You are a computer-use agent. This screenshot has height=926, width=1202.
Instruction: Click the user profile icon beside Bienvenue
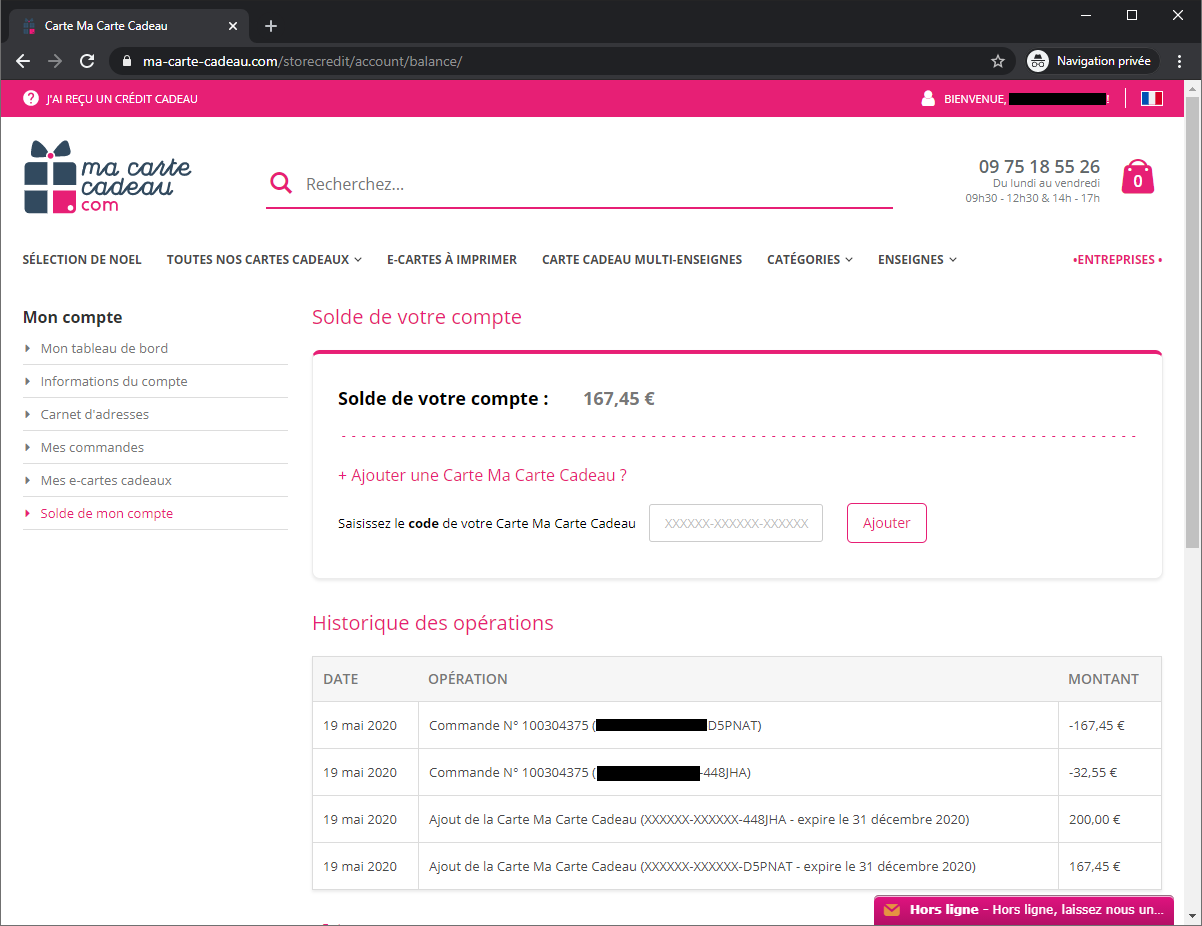928,98
